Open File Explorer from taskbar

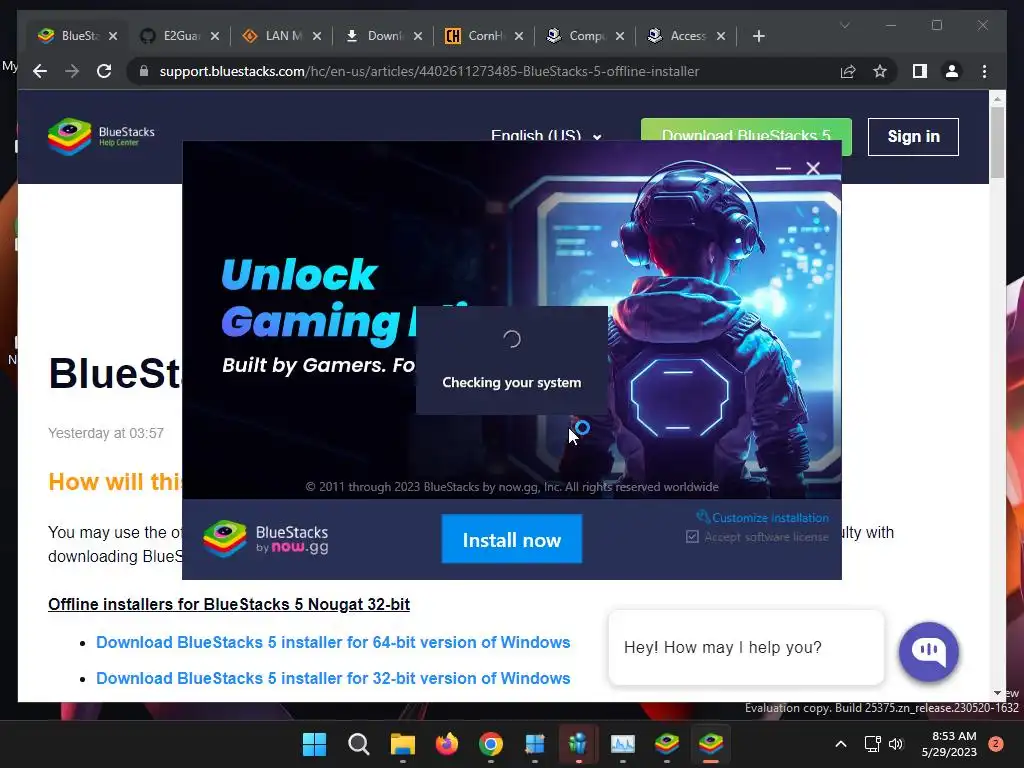(402, 743)
